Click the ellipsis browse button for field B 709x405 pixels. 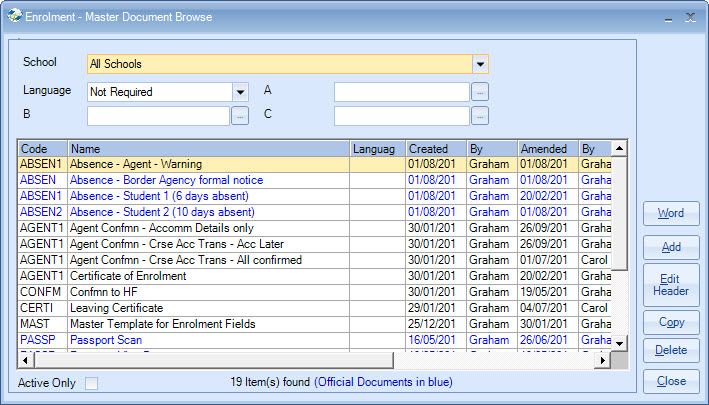(x=240, y=116)
